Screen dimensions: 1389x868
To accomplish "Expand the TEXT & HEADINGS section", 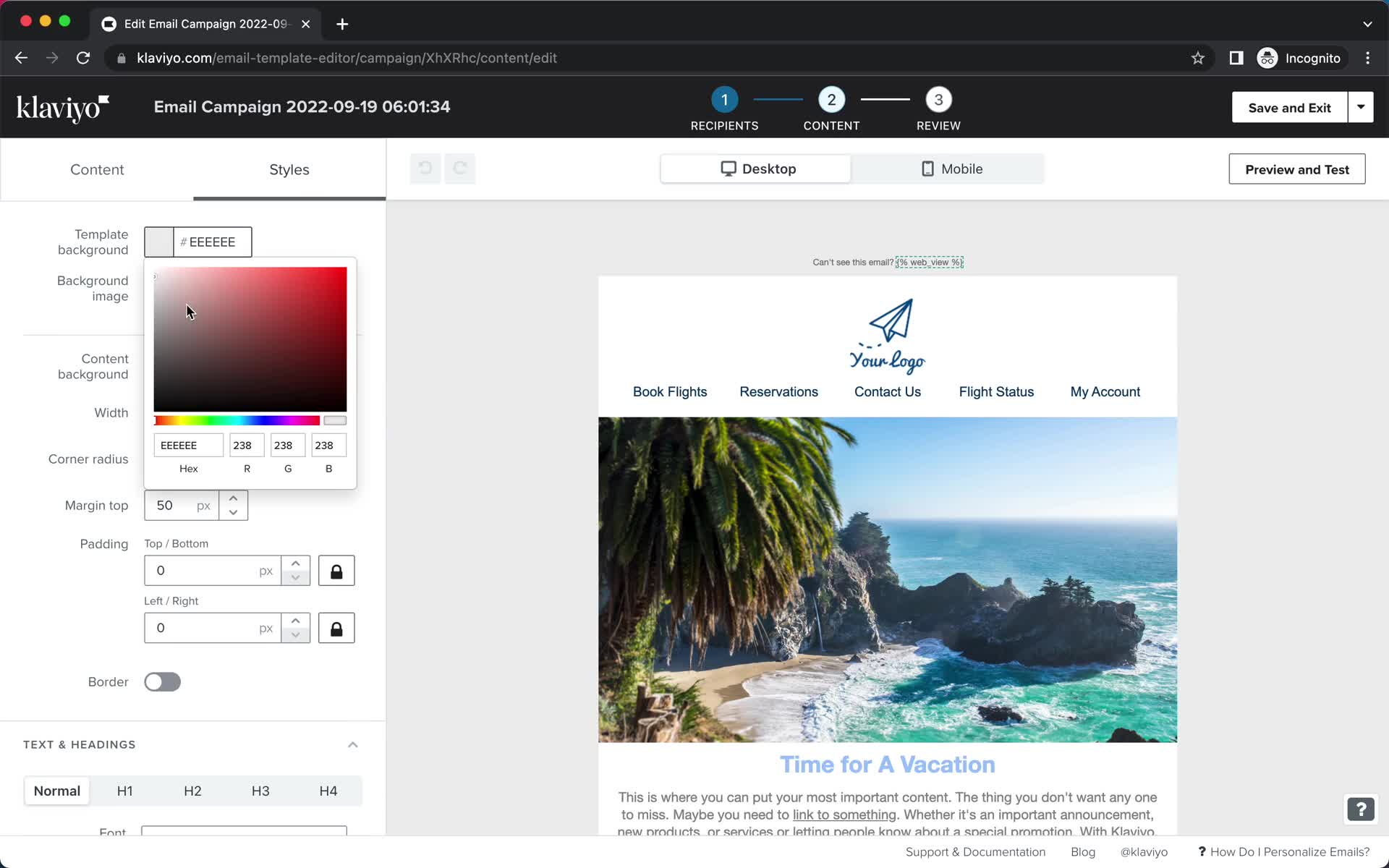I will coord(352,744).
